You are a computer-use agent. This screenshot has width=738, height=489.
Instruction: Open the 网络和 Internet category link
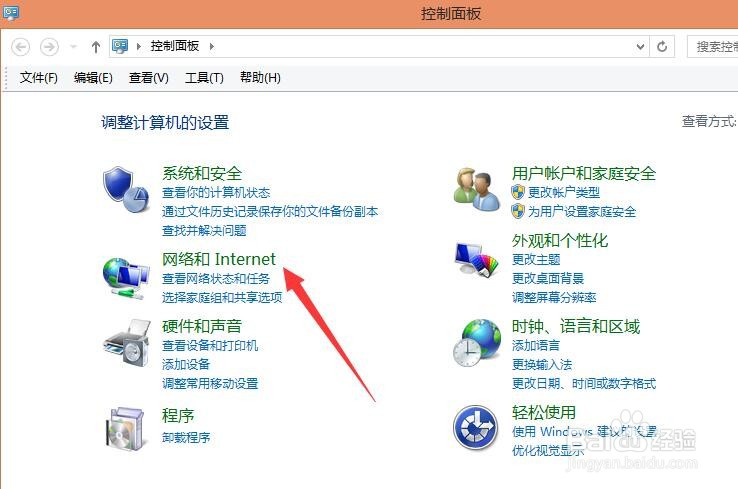218,259
